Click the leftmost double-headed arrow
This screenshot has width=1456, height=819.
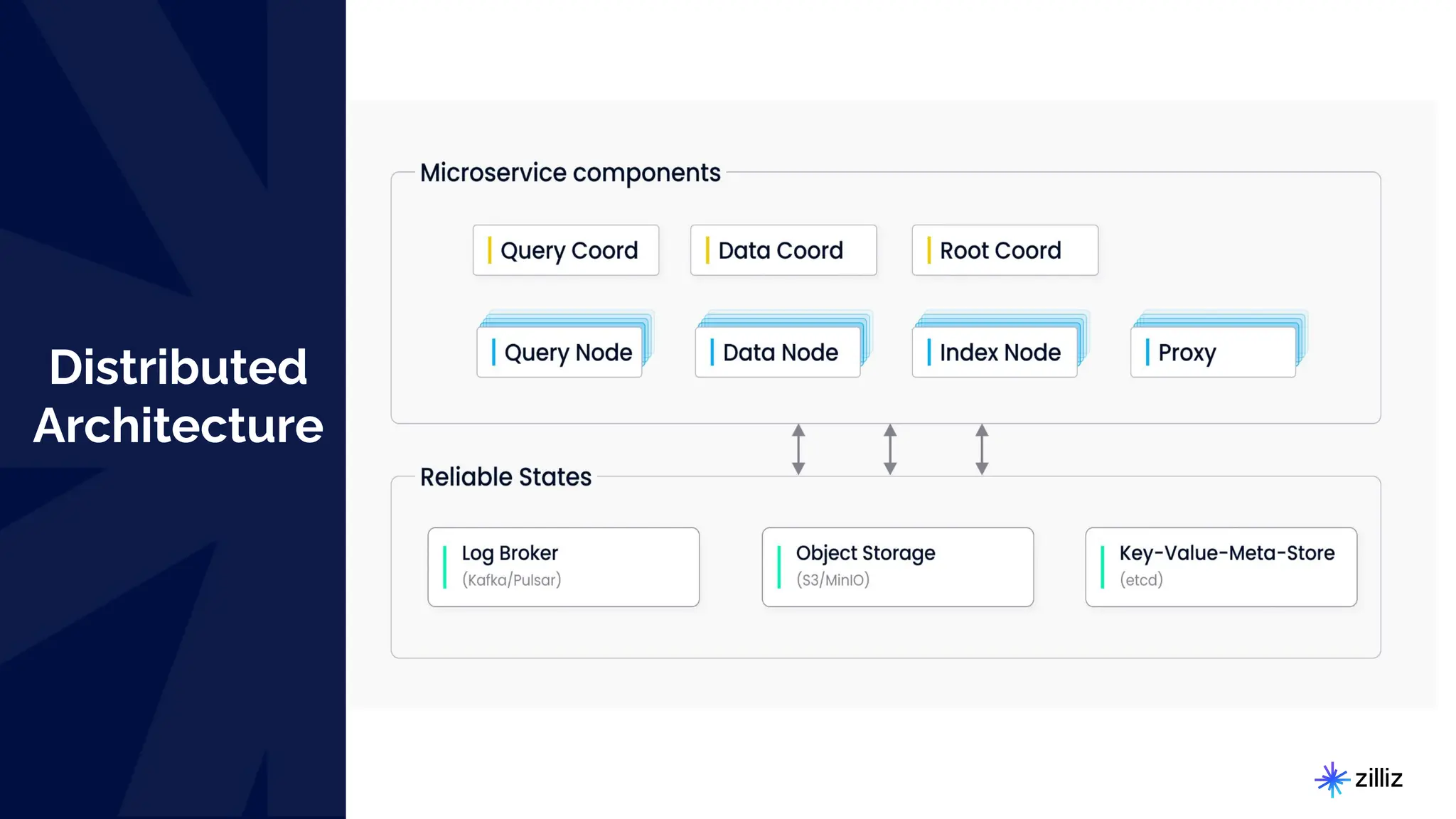tap(798, 449)
